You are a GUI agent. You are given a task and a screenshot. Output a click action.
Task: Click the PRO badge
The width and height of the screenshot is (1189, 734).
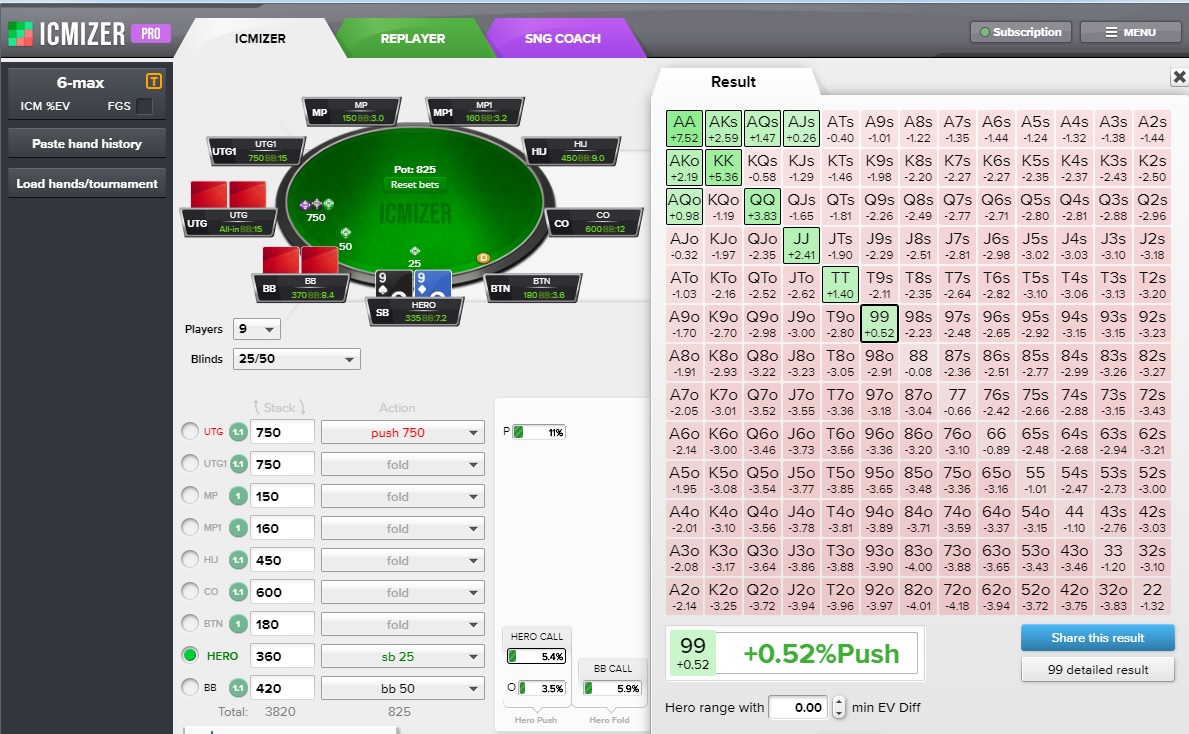[x=151, y=33]
